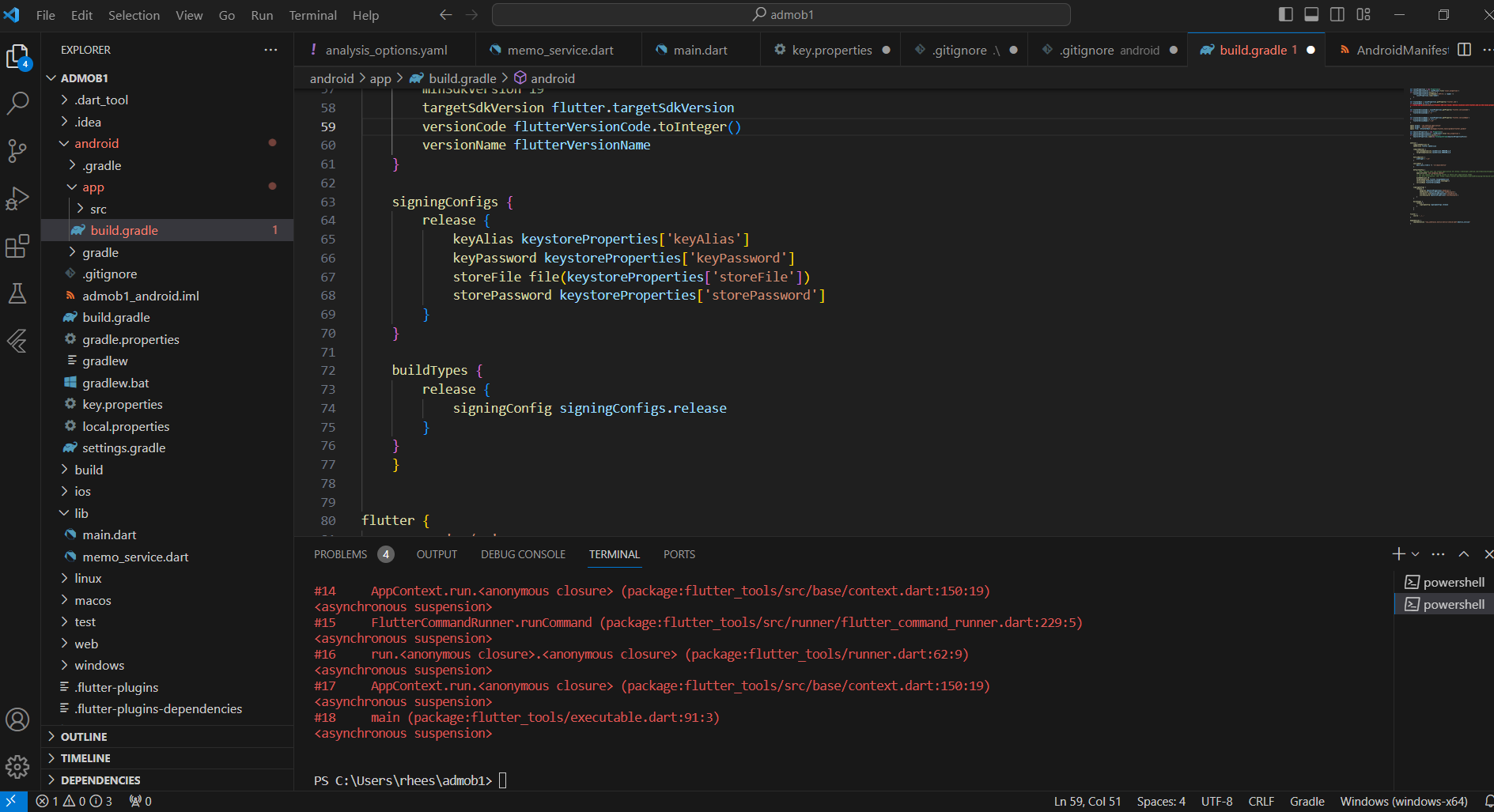Viewport: 1494px width, 812px height.
Task: Change language mode via Gradle item
Action: tap(1307, 801)
